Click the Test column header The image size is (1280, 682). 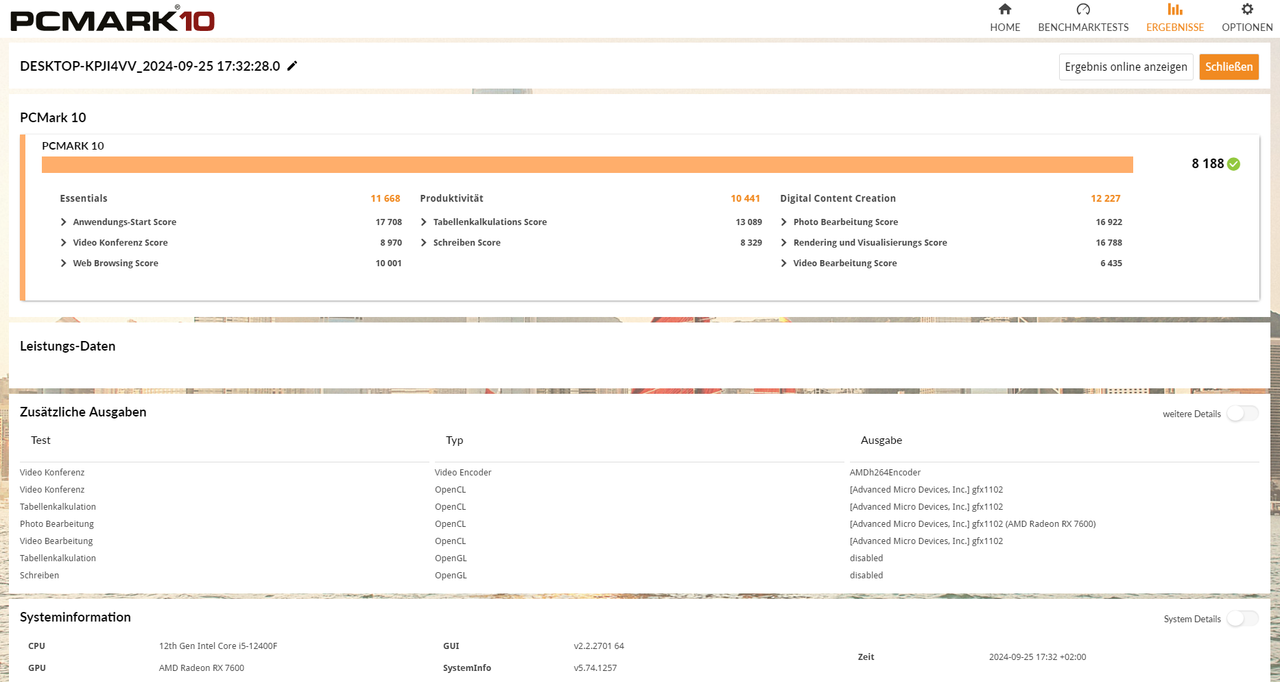pyautogui.click(x=41, y=440)
